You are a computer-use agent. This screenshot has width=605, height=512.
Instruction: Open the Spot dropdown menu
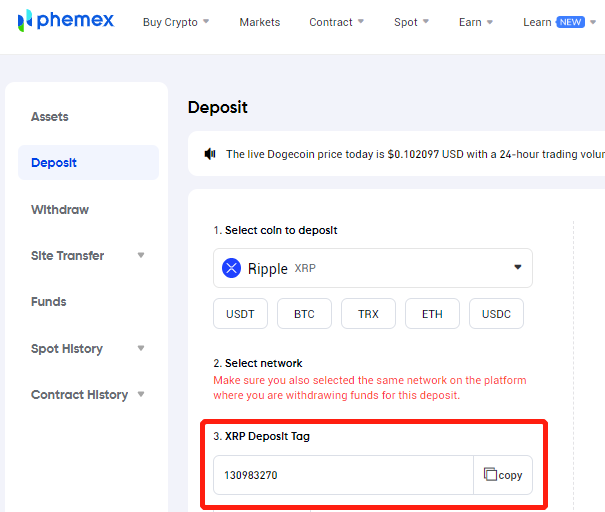point(411,22)
